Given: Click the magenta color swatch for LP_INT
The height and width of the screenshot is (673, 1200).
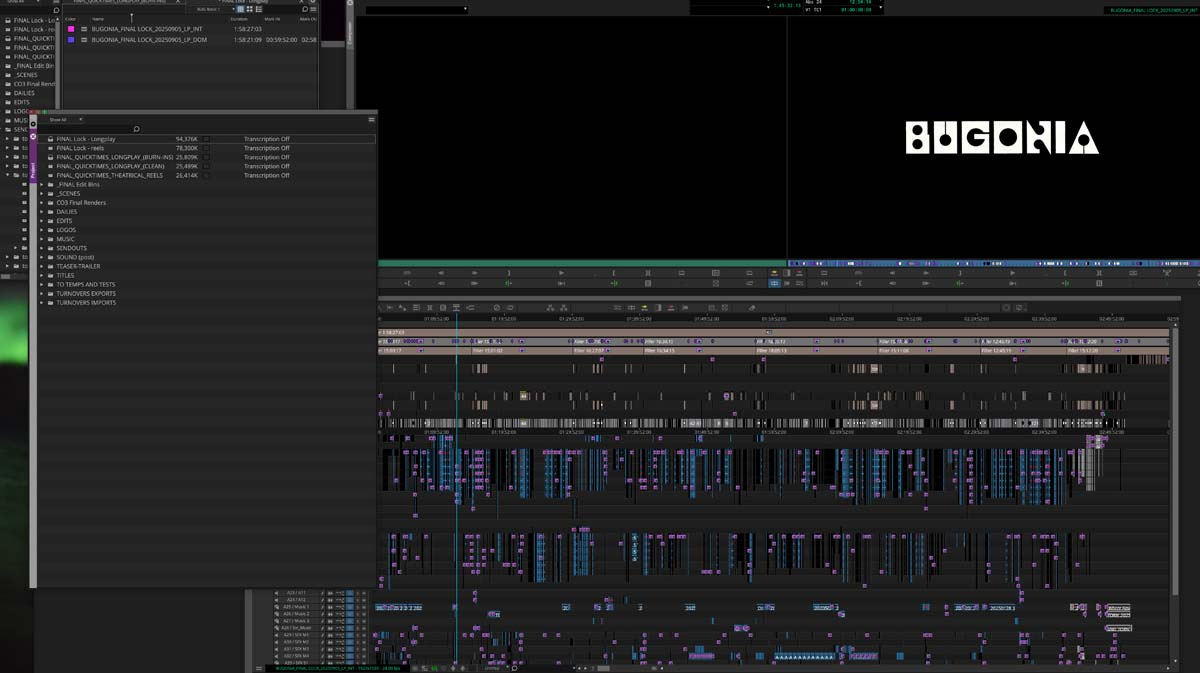Looking at the screenshot, I should [71, 29].
